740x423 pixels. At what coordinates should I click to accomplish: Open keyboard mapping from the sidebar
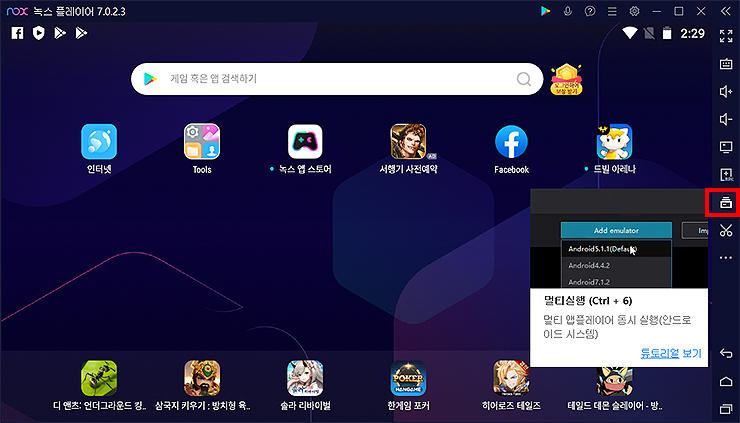tap(726, 64)
